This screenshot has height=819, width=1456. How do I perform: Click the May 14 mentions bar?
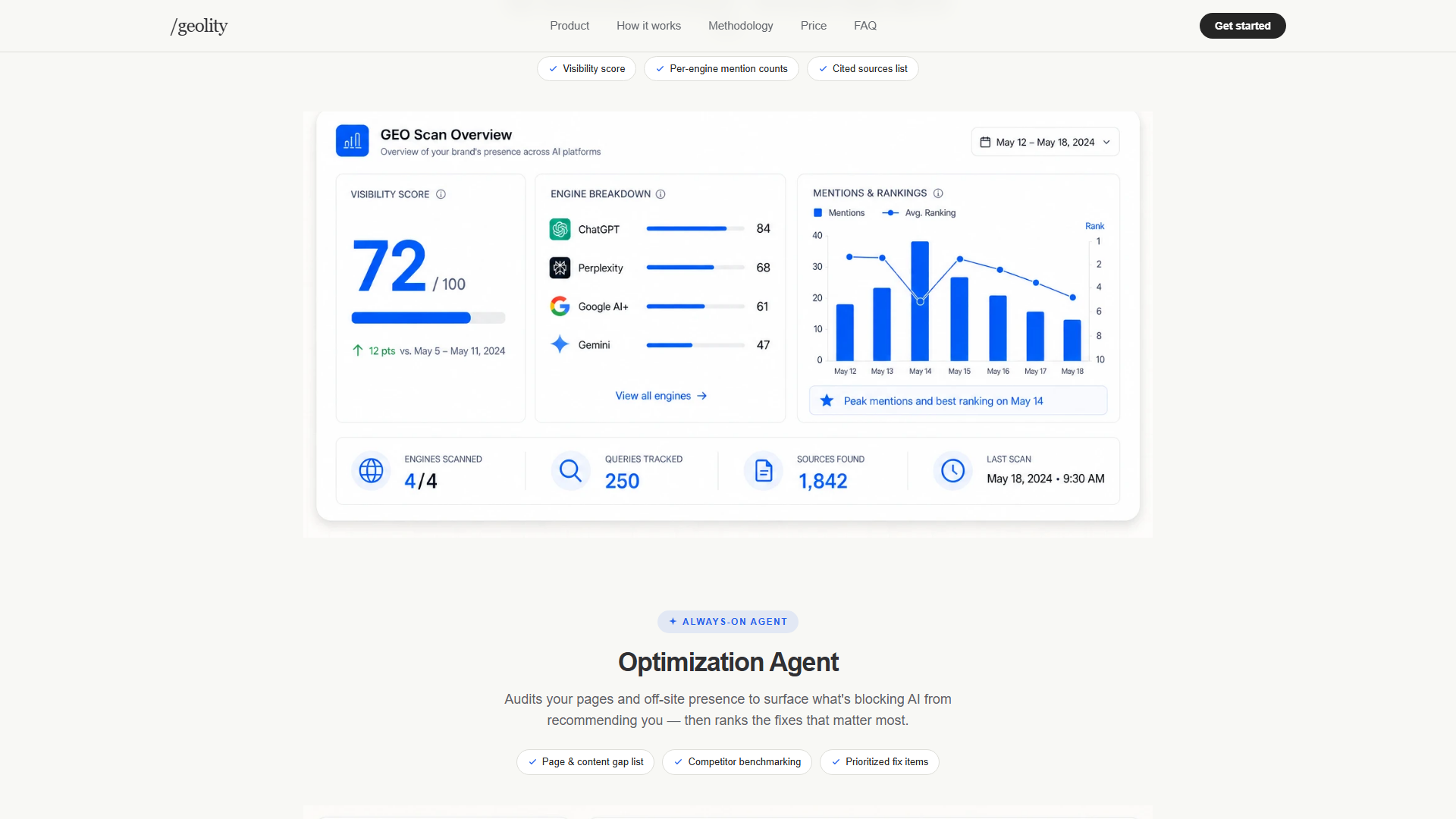tap(920, 301)
